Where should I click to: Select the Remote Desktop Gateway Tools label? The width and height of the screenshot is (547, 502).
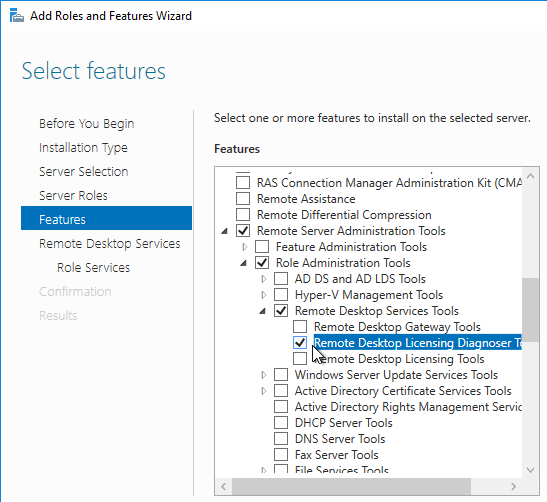tap(397, 327)
